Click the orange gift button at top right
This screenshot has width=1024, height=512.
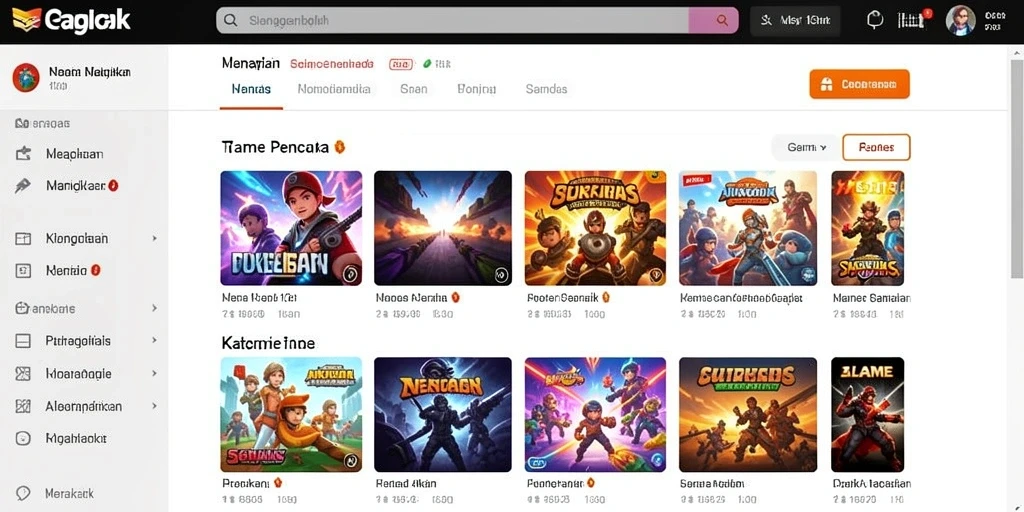point(859,84)
